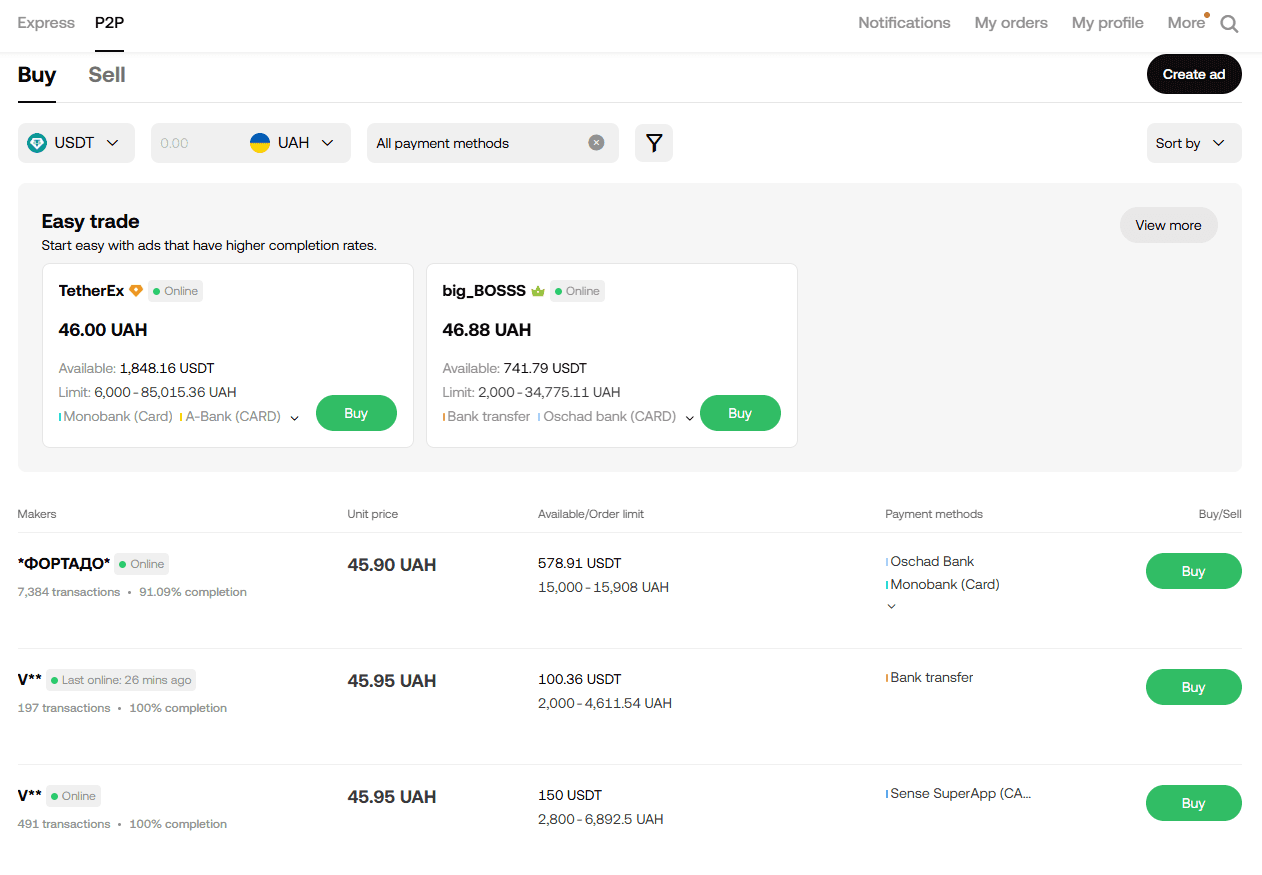Click the Available/Order limit column header
Screen dimensions: 1262x875
point(591,514)
